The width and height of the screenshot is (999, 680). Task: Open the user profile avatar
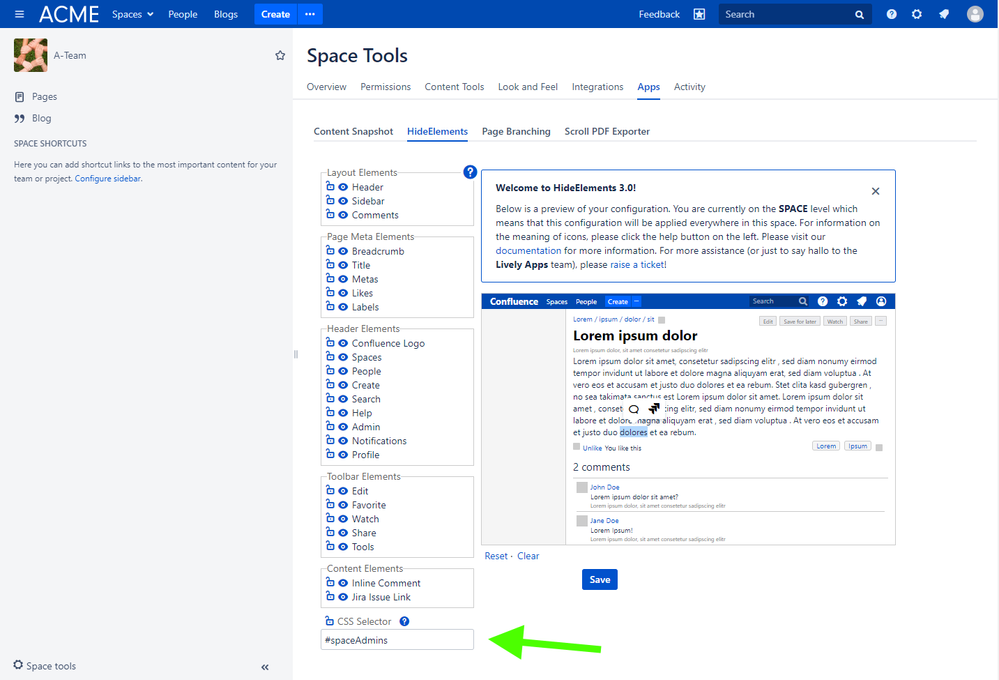click(975, 14)
